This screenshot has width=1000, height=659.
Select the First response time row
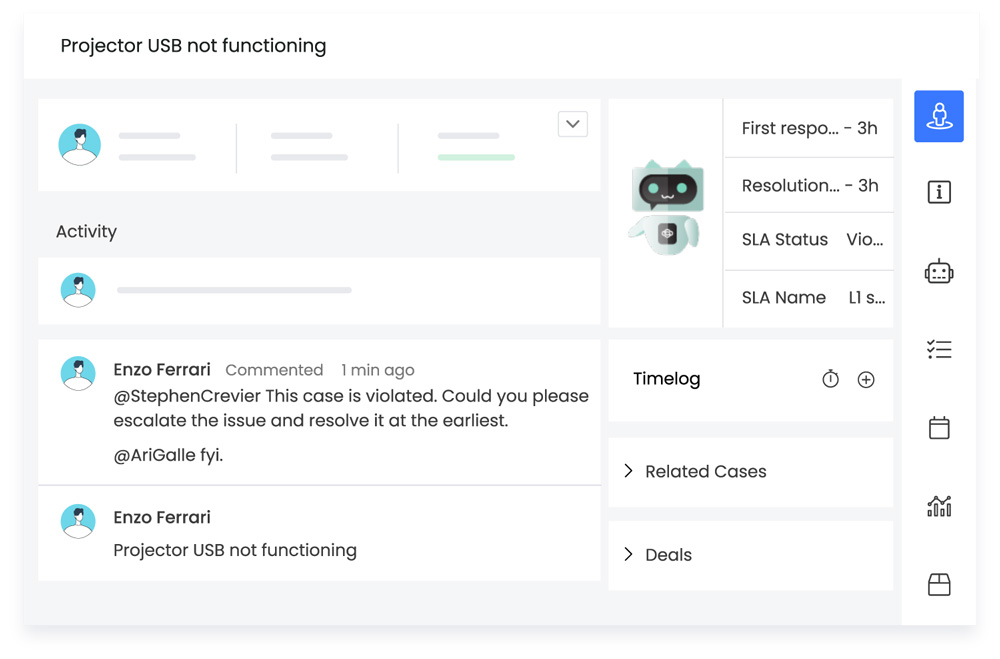[x=810, y=128]
